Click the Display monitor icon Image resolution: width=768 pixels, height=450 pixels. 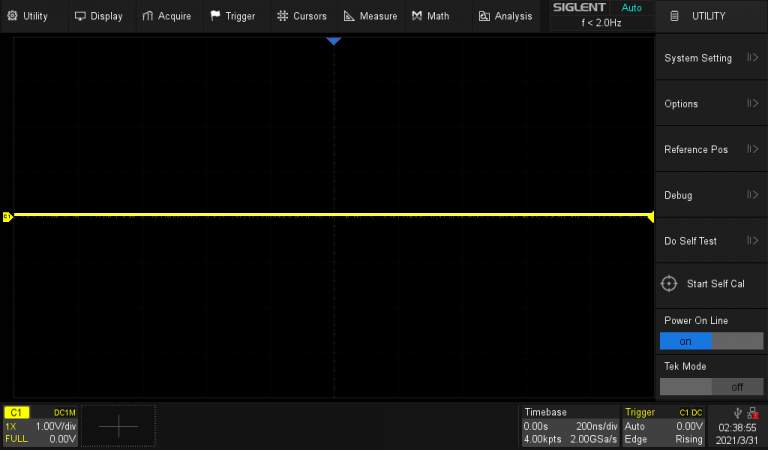(80, 16)
